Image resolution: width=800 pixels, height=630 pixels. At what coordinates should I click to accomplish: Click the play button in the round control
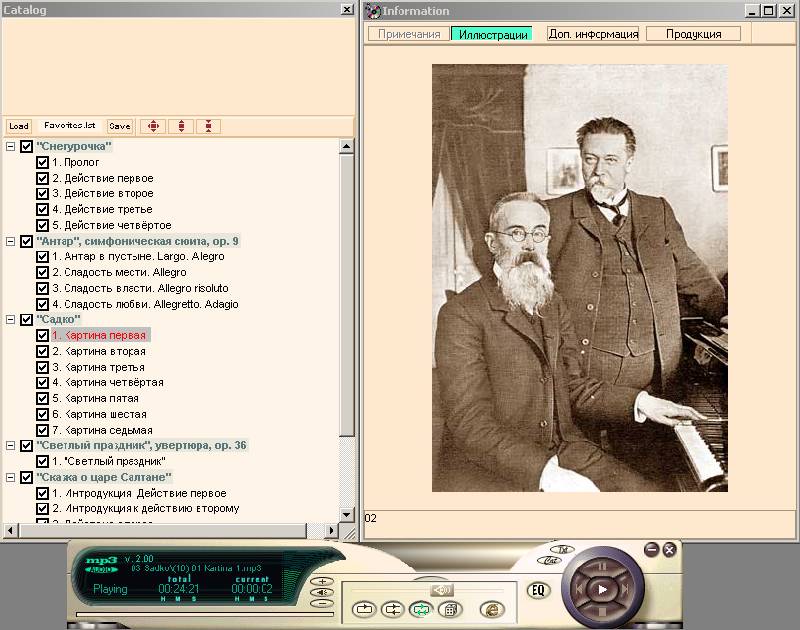pyautogui.click(x=603, y=589)
